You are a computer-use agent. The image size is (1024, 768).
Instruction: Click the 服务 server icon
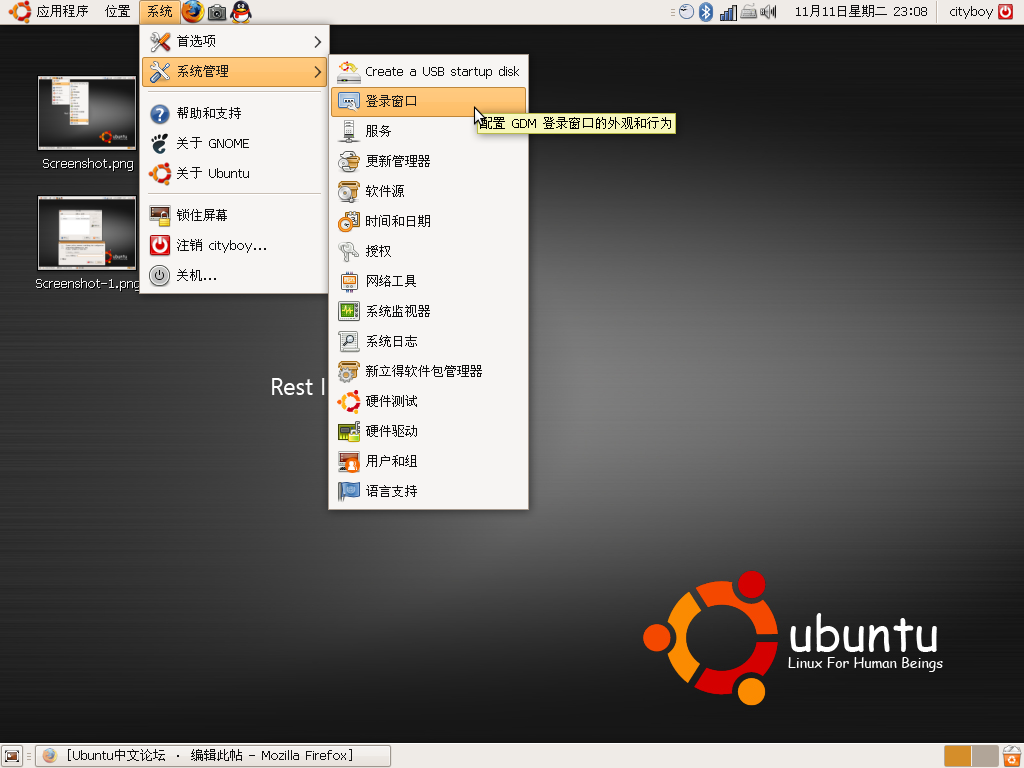[x=349, y=131]
